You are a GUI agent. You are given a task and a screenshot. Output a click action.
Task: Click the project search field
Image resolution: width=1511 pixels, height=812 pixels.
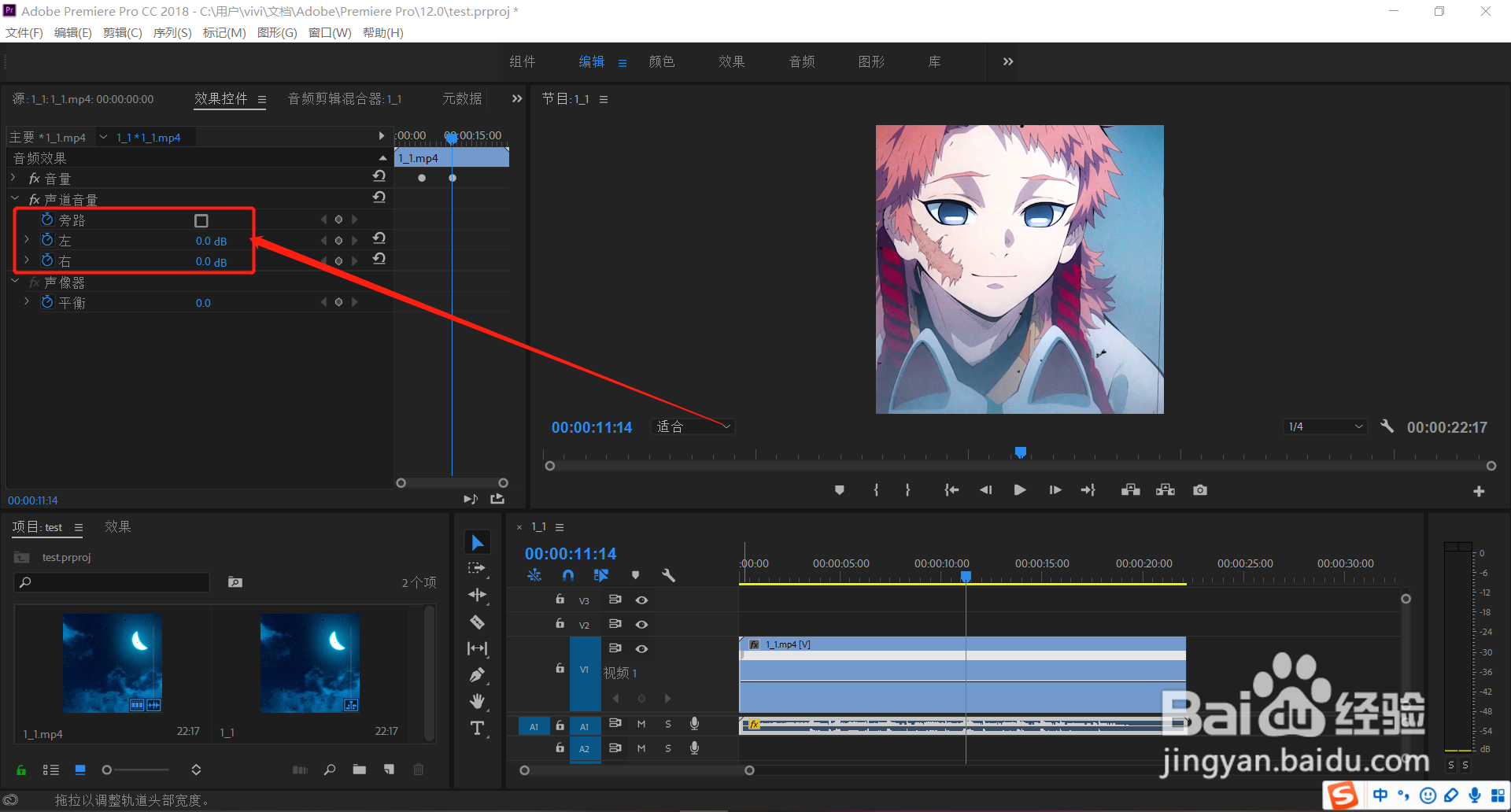point(112,582)
